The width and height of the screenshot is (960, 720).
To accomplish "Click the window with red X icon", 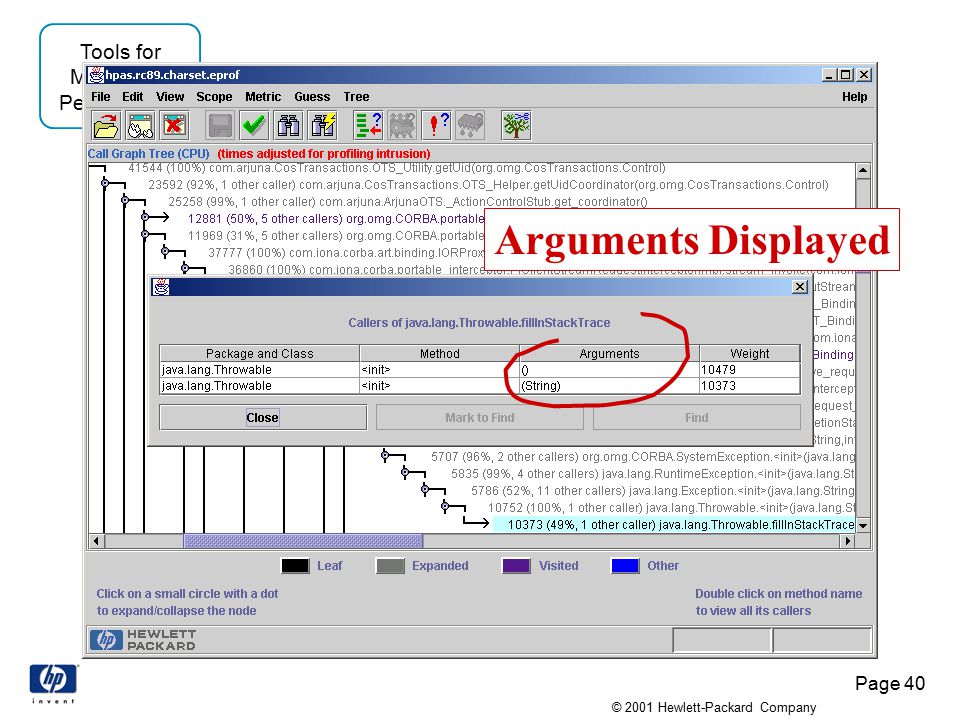I will point(174,126).
